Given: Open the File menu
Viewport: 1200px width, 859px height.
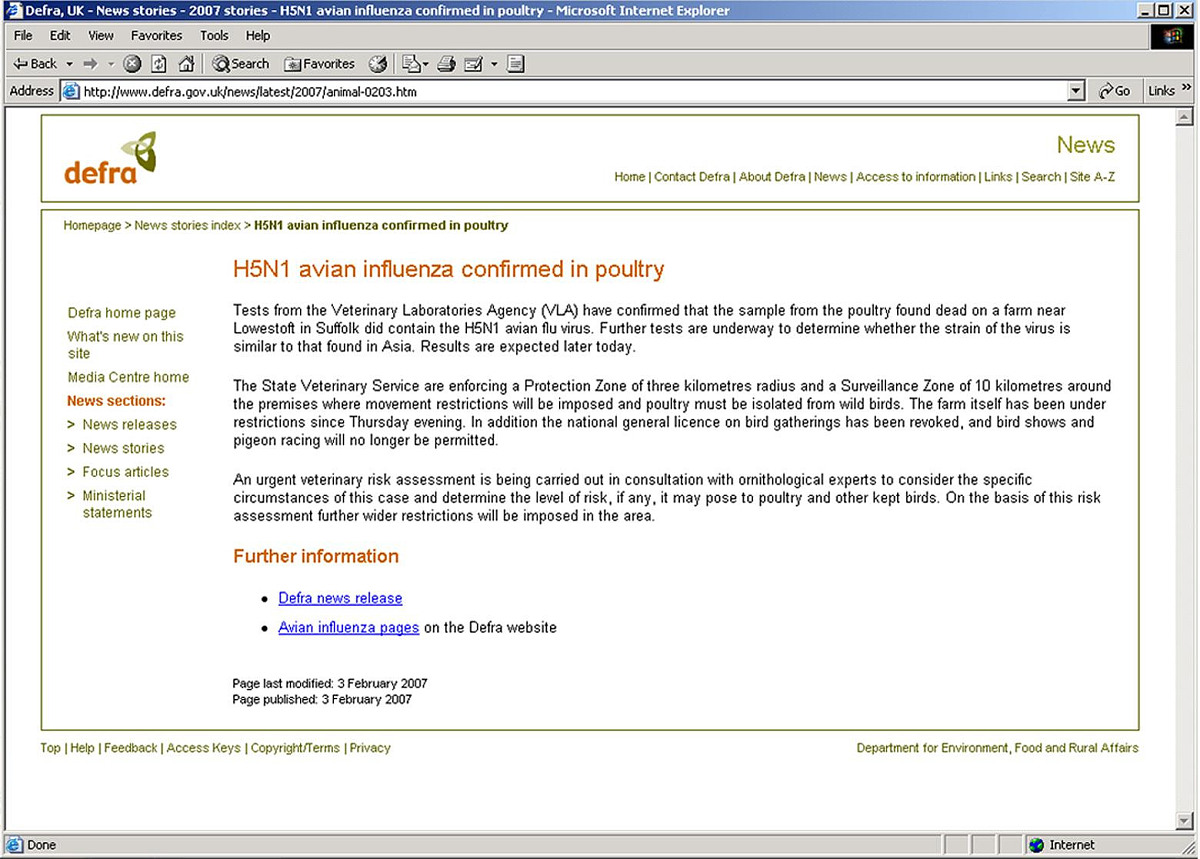Looking at the screenshot, I should 23,35.
